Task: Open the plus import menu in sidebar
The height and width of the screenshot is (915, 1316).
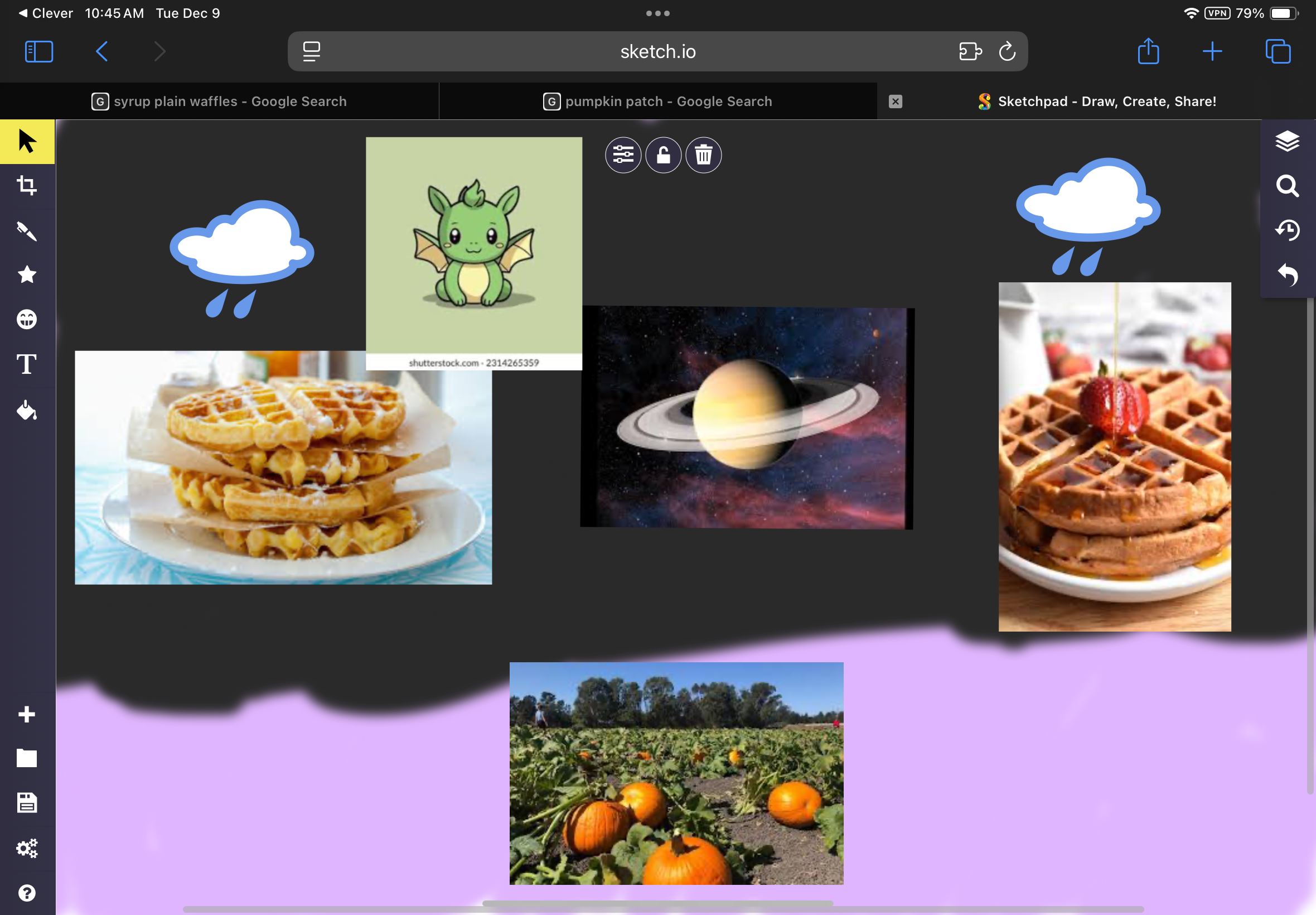Action: 27,714
